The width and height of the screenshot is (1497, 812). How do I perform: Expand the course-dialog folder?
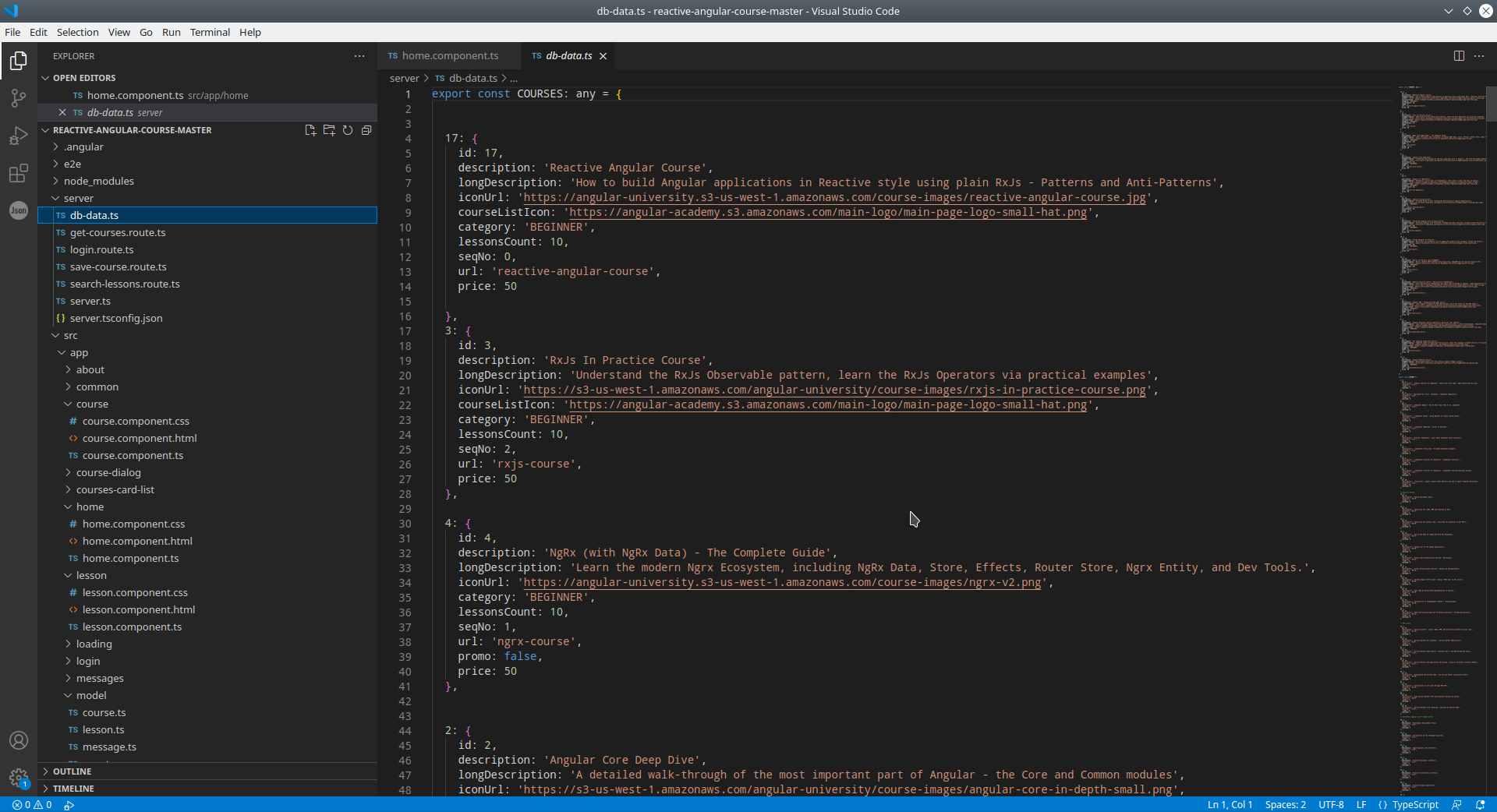[x=208, y=472]
